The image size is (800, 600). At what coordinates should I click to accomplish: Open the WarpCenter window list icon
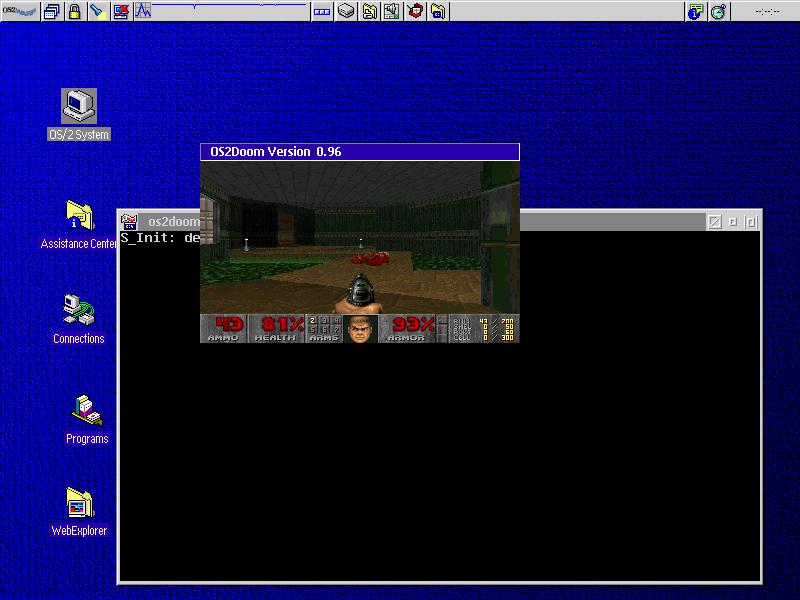[x=52, y=11]
